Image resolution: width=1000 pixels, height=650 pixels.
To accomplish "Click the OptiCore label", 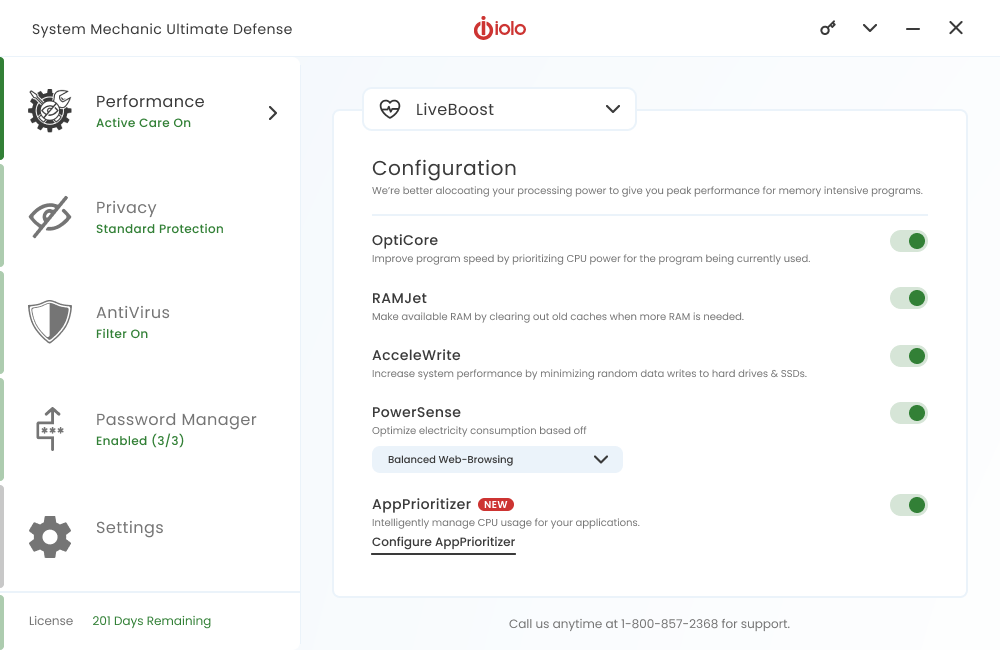I will 405,240.
